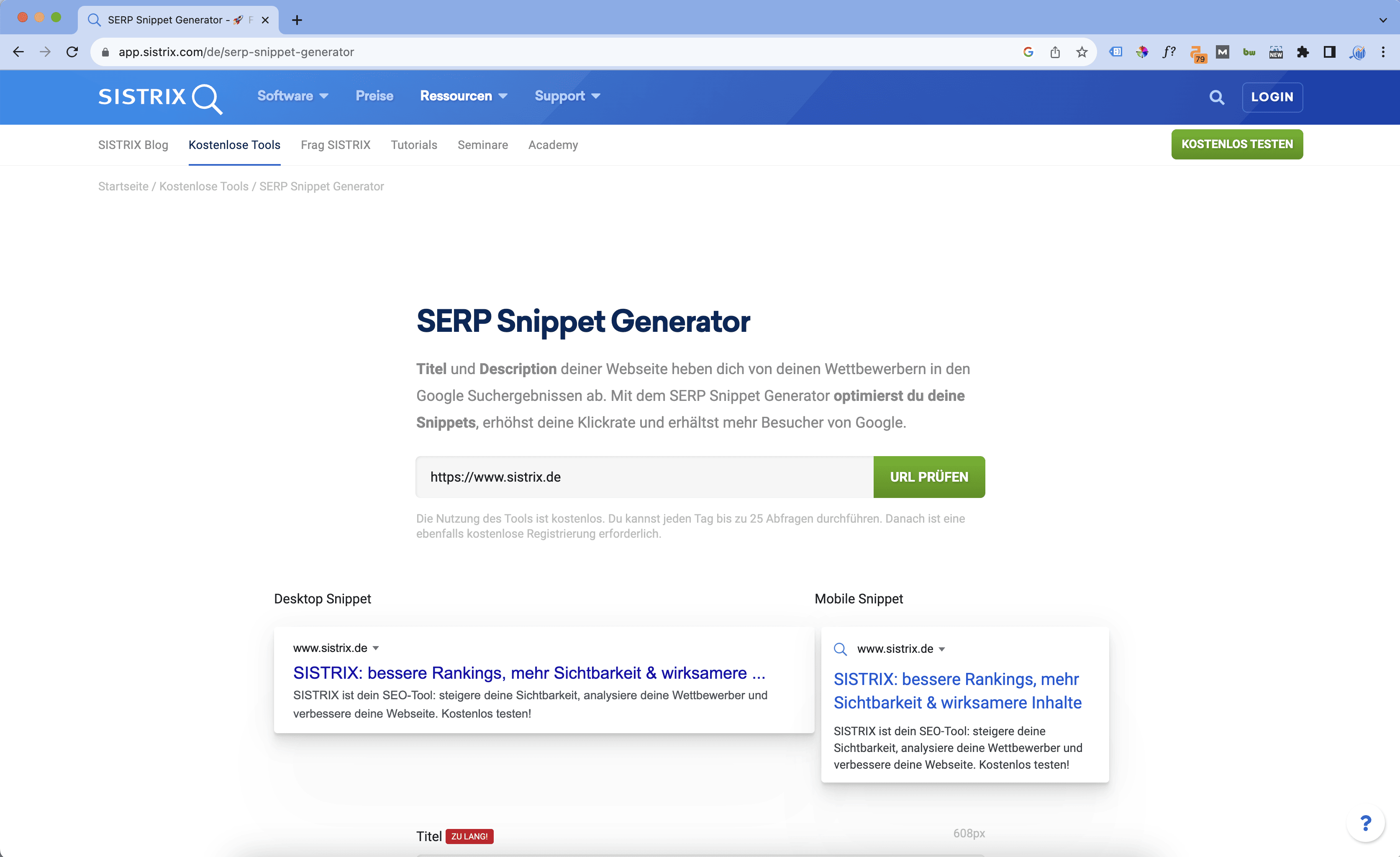Expand the Support dropdown menu

point(567,96)
